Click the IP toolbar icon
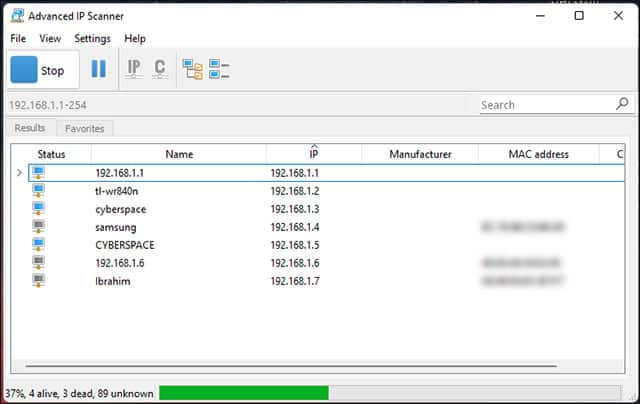Image resolution: width=640 pixels, height=404 pixels. click(134, 70)
